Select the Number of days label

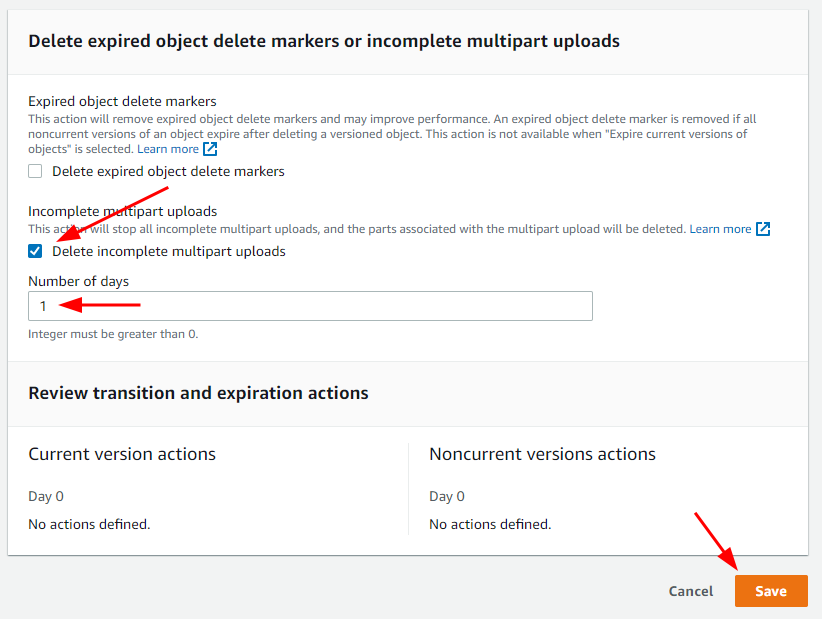[x=79, y=281]
